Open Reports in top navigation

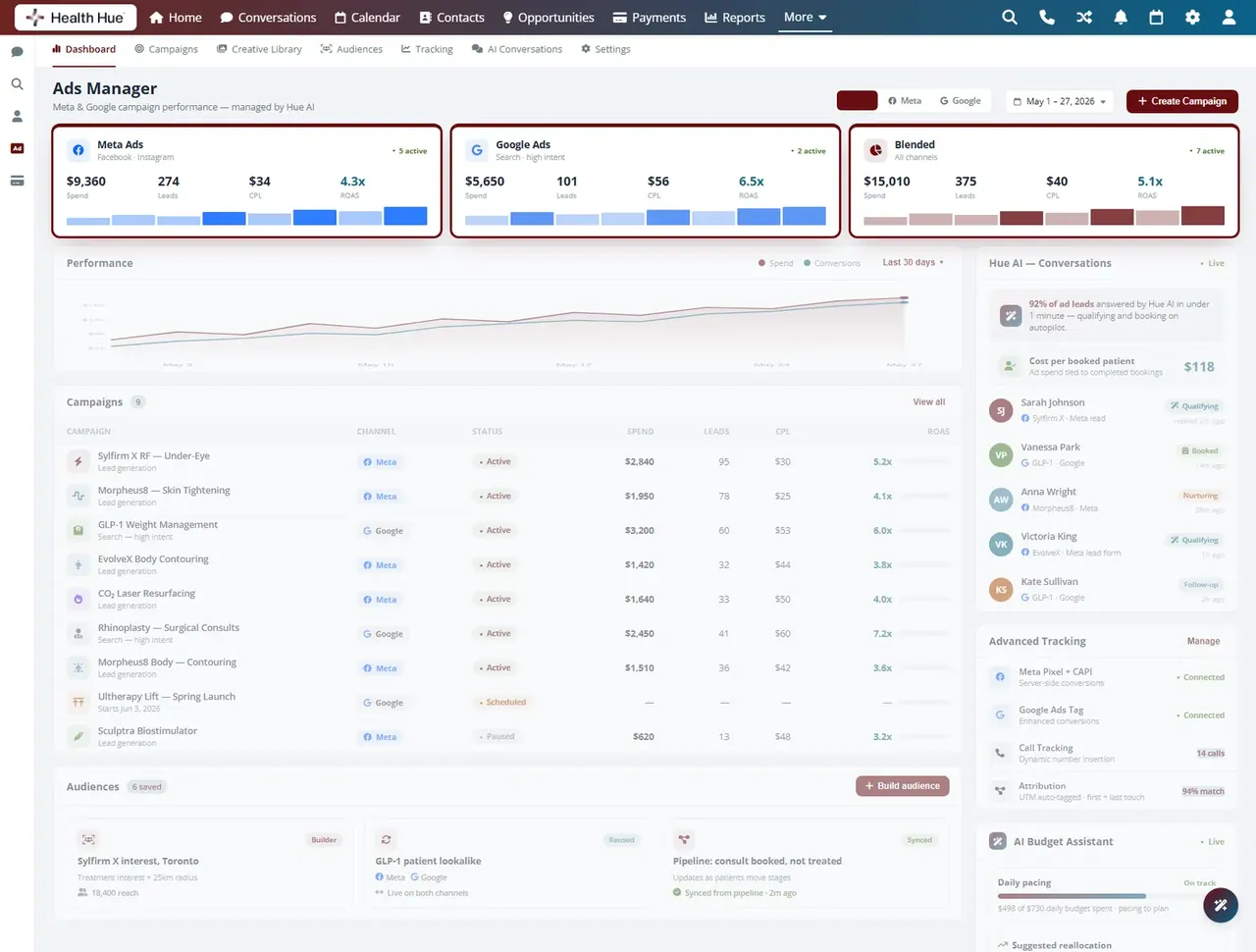coord(735,17)
